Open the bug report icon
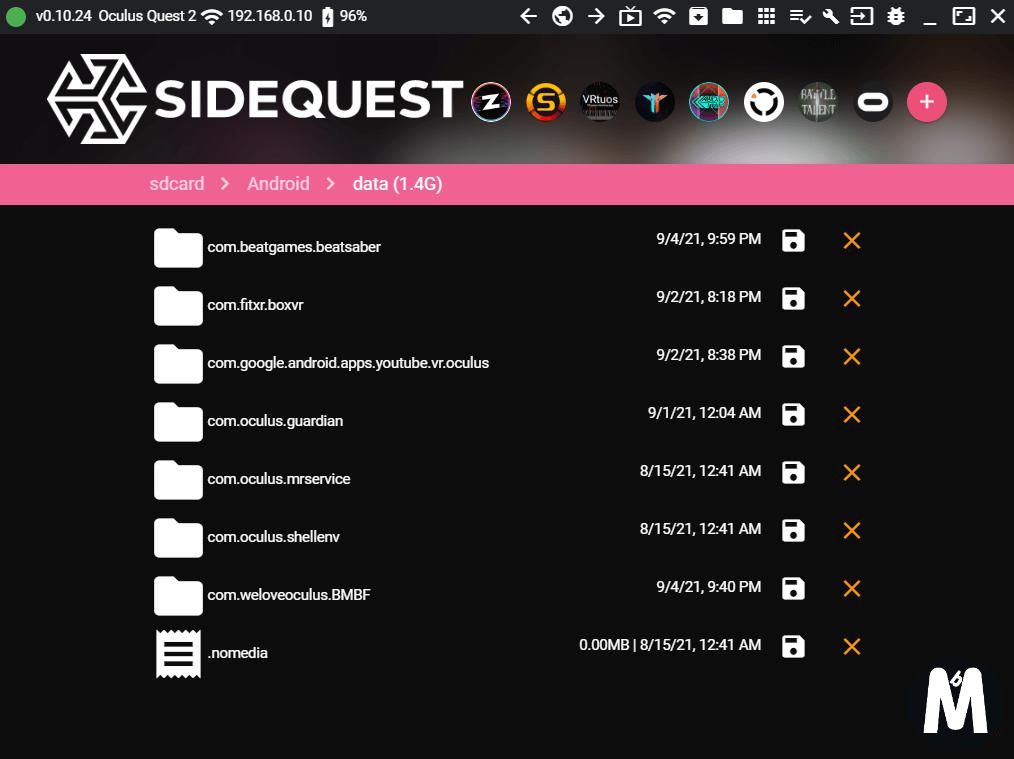The width and height of the screenshot is (1014, 759). click(x=896, y=16)
